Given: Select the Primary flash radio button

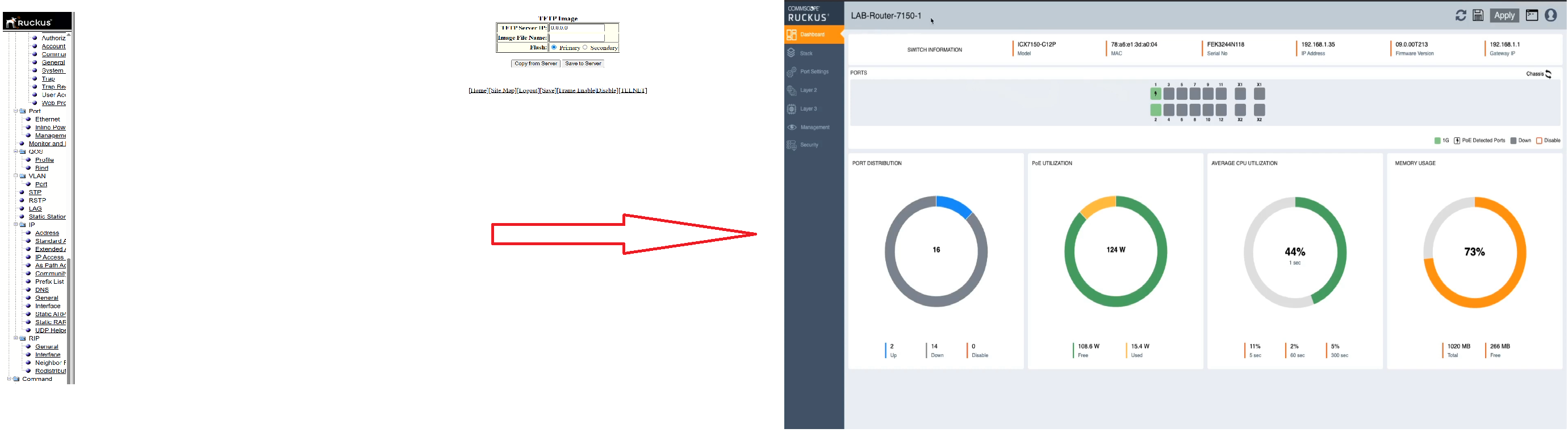Looking at the screenshot, I should pyautogui.click(x=554, y=48).
